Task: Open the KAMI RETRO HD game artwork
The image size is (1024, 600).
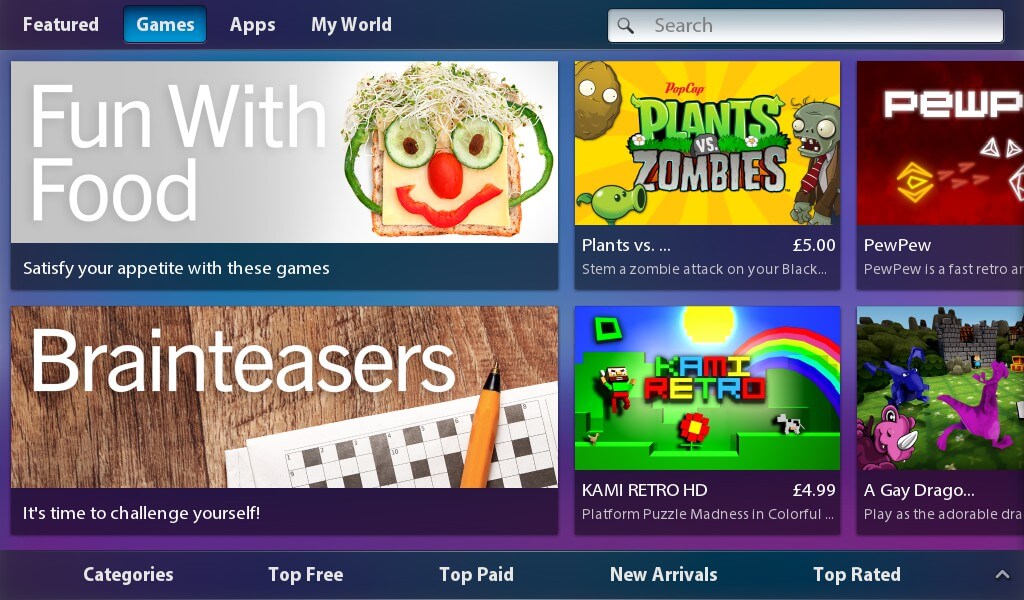Action: 707,388
